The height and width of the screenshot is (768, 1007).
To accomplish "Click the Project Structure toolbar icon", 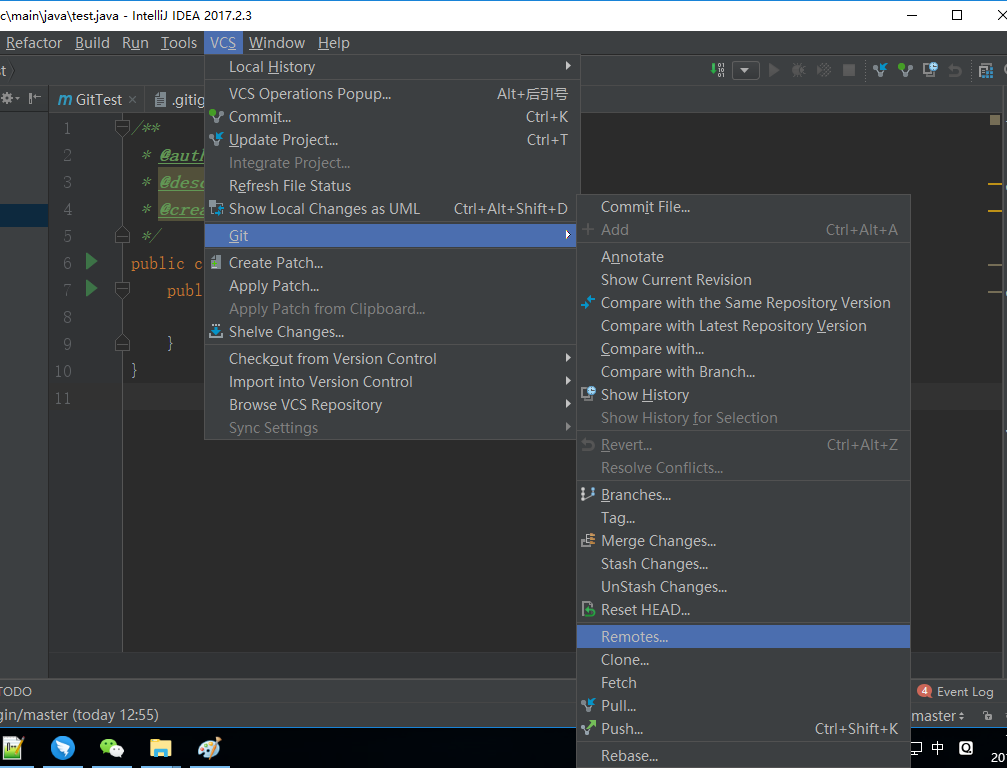I will pyautogui.click(x=986, y=70).
